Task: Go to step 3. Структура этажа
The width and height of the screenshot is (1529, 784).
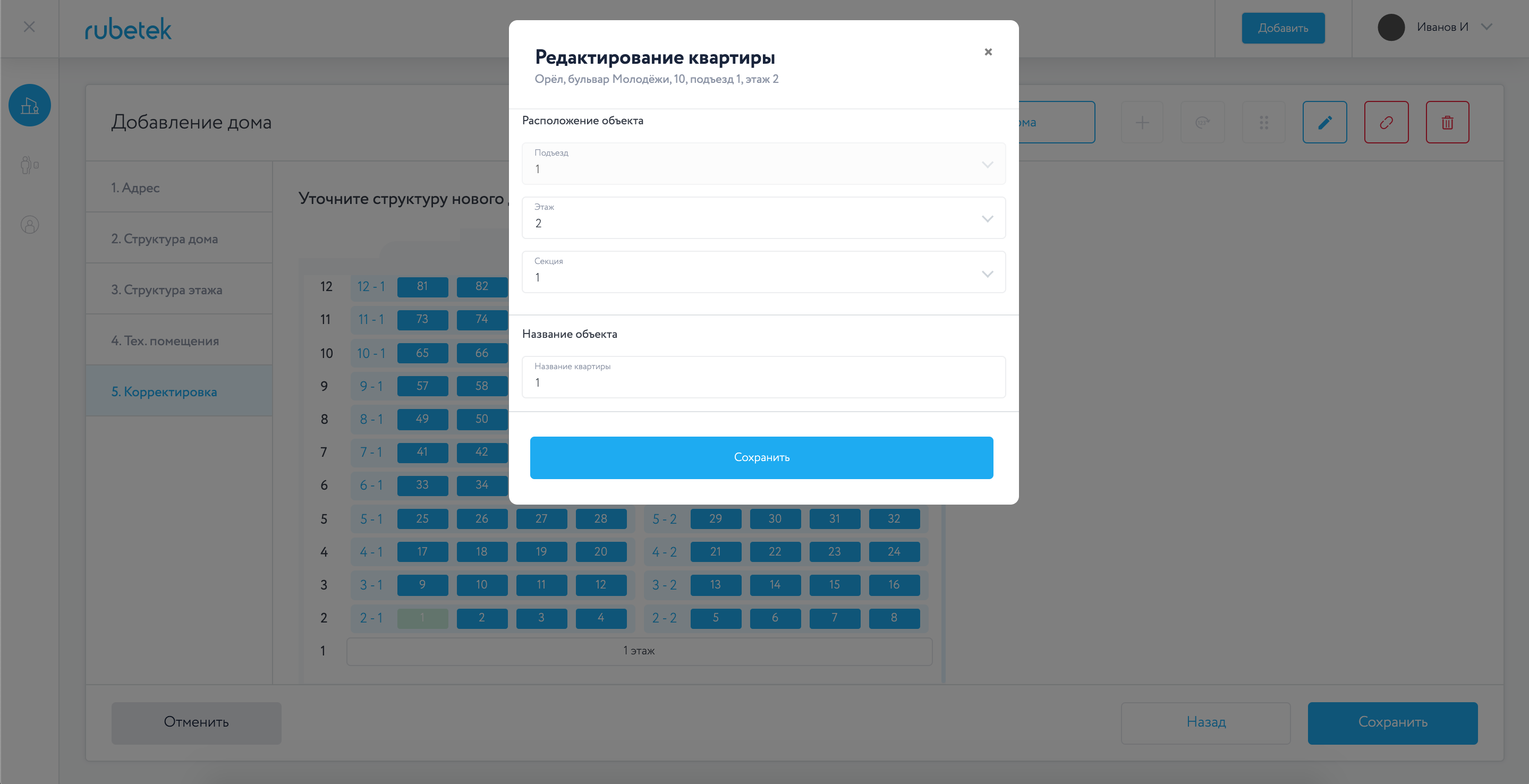Action: pyautogui.click(x=179, y=289)
